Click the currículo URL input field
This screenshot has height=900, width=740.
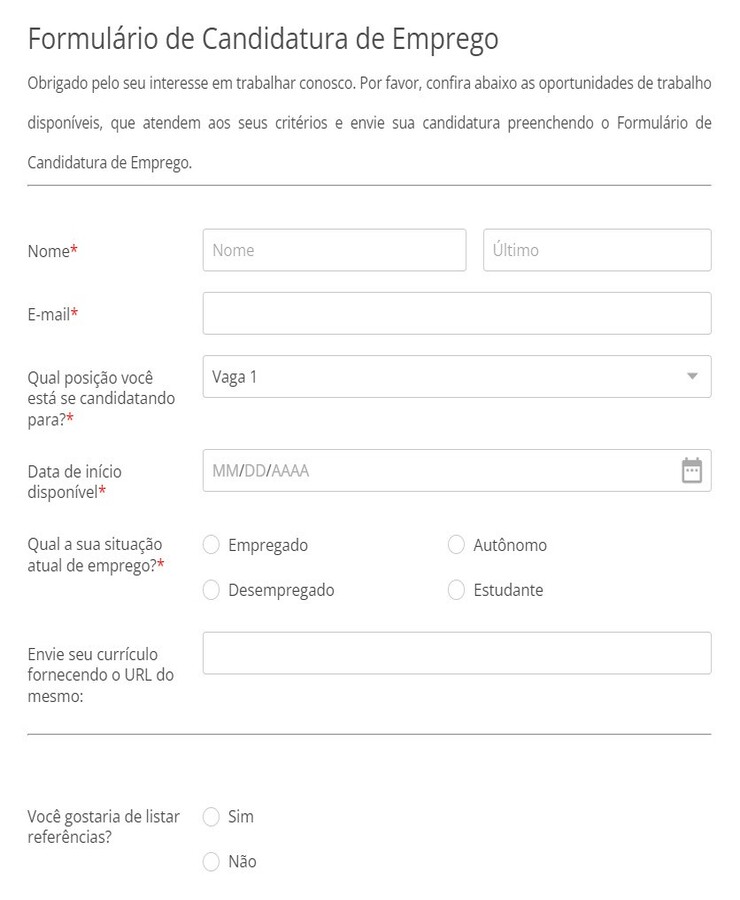[456, 651]
